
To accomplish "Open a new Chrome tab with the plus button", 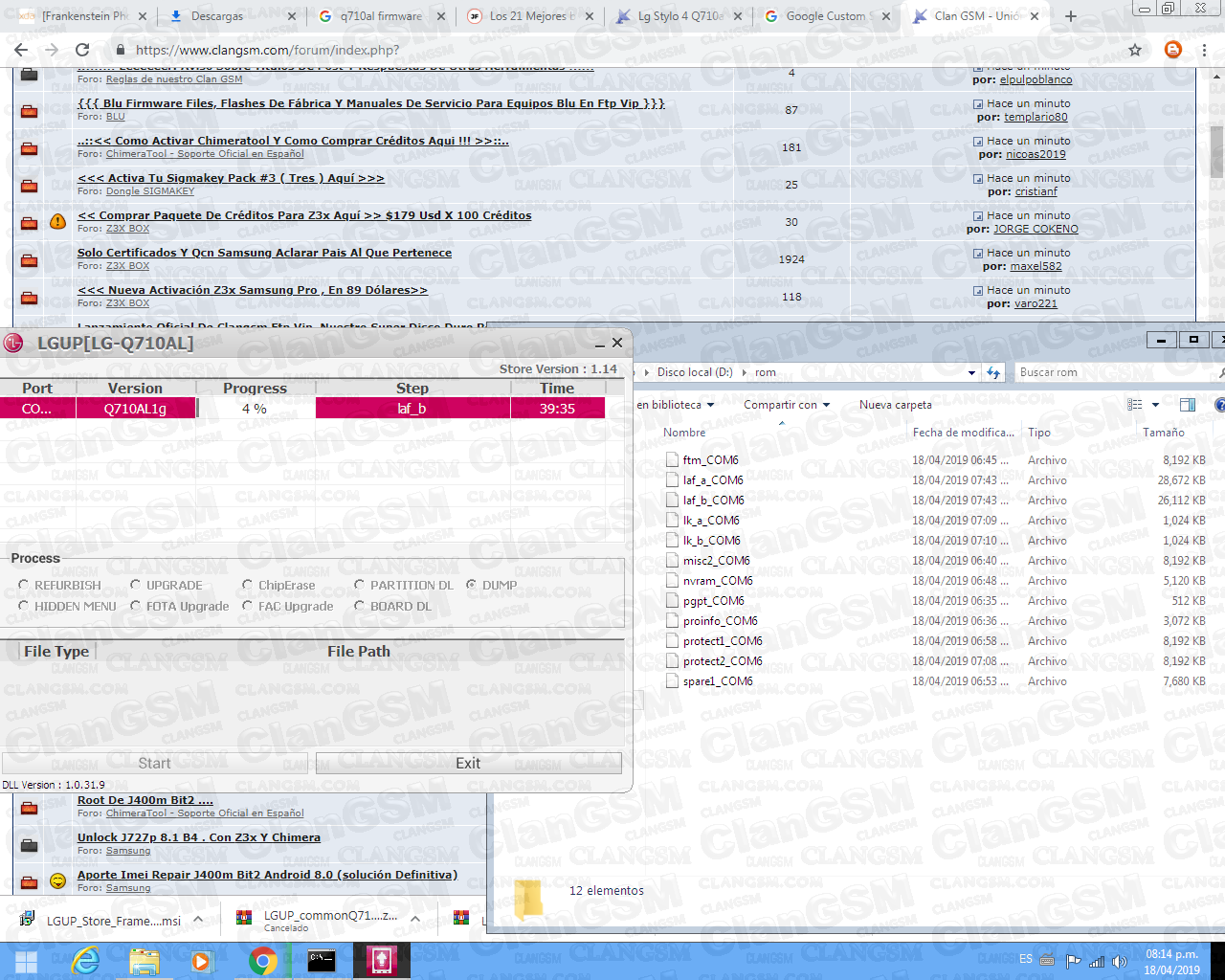I will [x=1071, y=16].
